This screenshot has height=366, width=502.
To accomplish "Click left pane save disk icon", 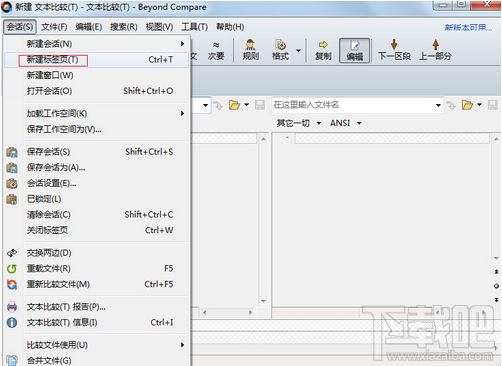I will click(x=260, y=105).
